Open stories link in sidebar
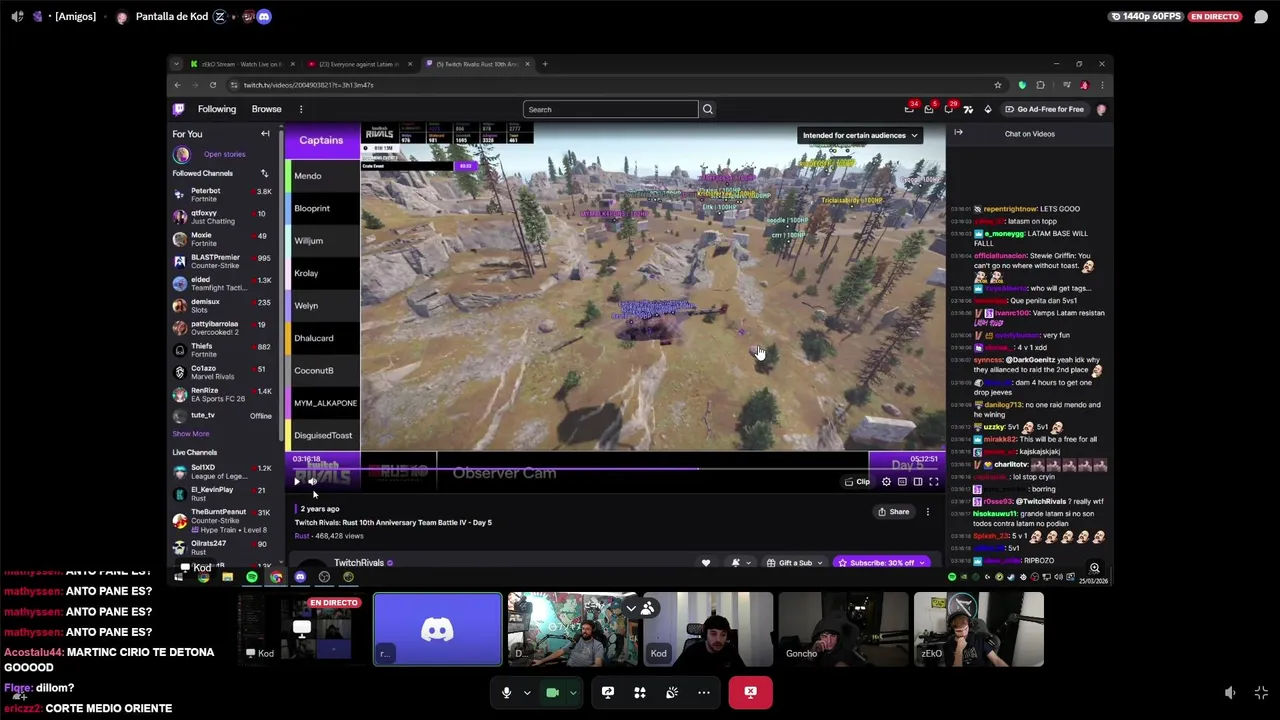The width and height of the screenshot is (1280, 720). [x=224, y=154]
